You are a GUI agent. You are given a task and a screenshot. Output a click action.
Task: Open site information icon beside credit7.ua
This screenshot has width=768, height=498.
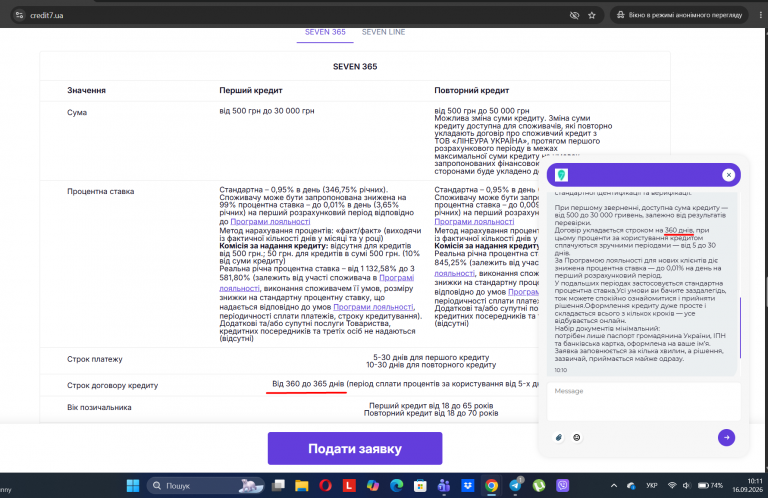pos(19,15)
